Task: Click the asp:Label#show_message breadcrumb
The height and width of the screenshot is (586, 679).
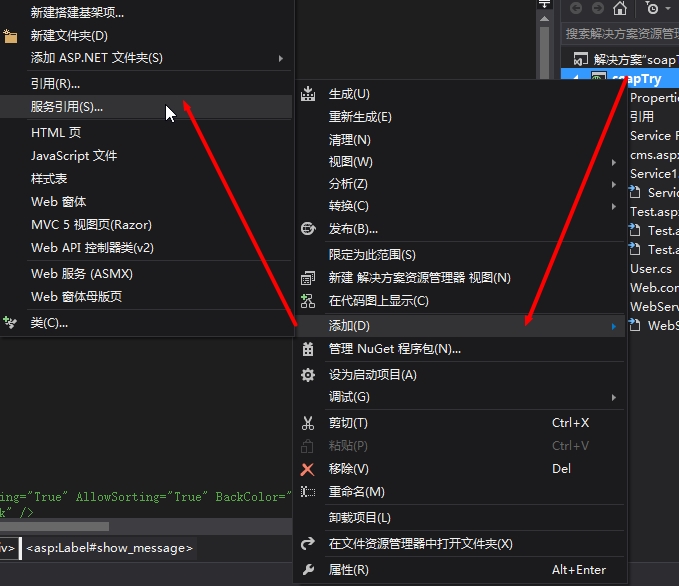Action: (109, 548)
